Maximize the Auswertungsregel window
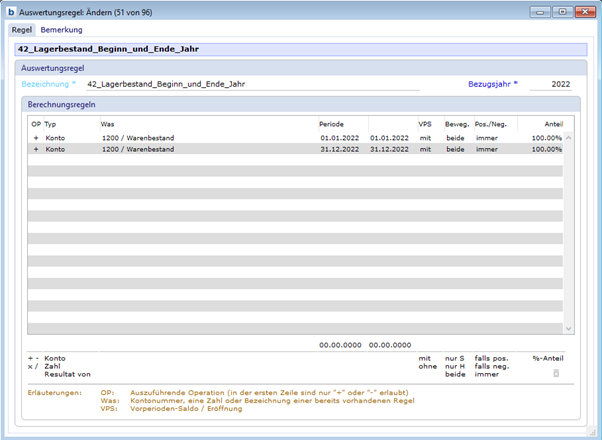Viewport: 602px width, 440px height. point(562,11)
